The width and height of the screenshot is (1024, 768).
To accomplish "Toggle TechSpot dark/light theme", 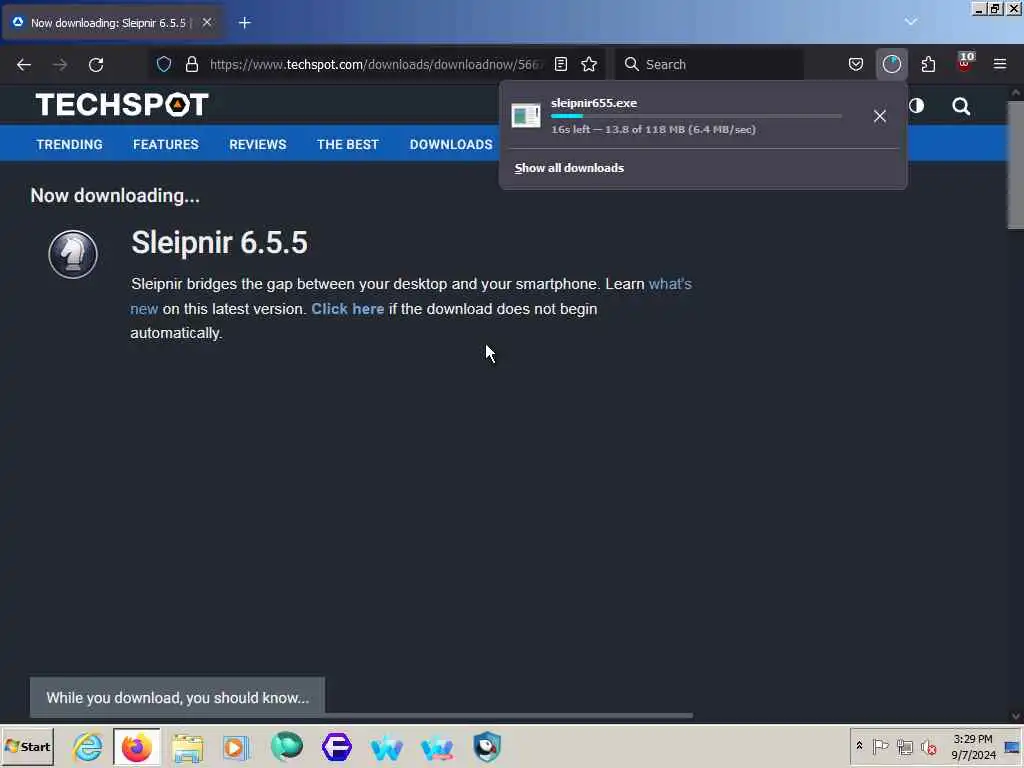I will coord(917,106).
